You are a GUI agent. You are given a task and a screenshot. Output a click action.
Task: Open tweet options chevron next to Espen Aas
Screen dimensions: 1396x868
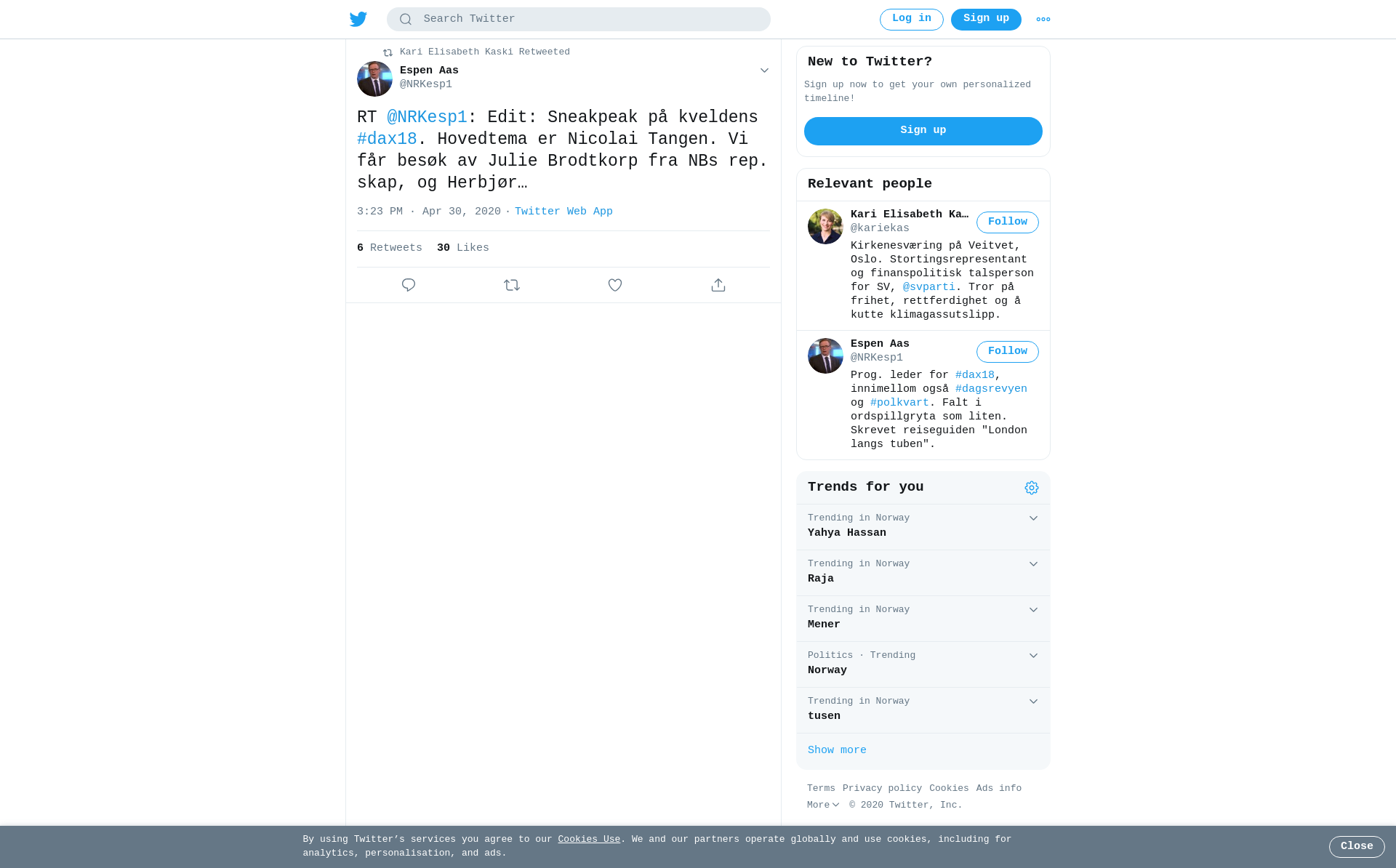click(x=764, y=71)
